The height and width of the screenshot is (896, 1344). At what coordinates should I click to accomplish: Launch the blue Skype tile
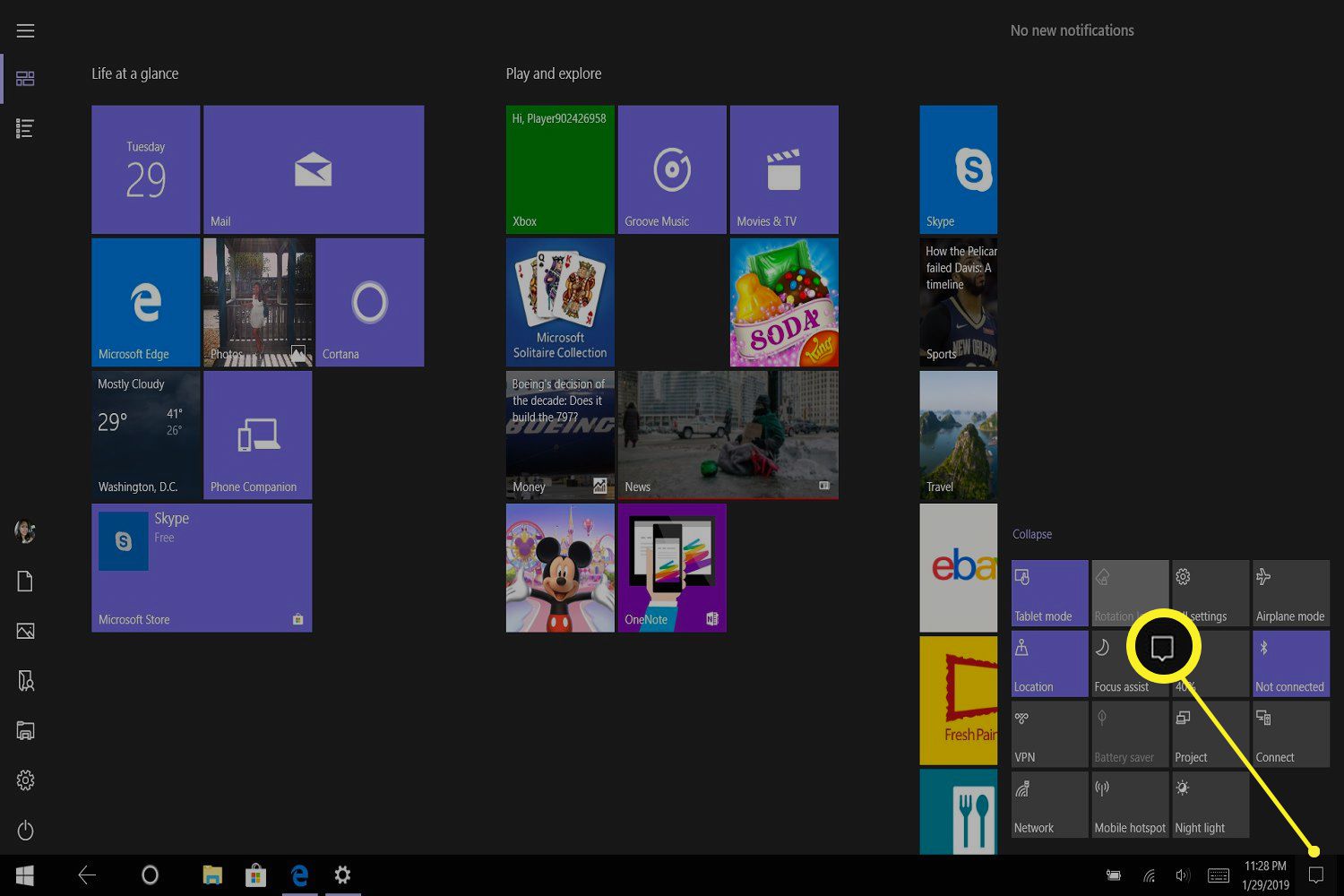[x=958, y=169]
